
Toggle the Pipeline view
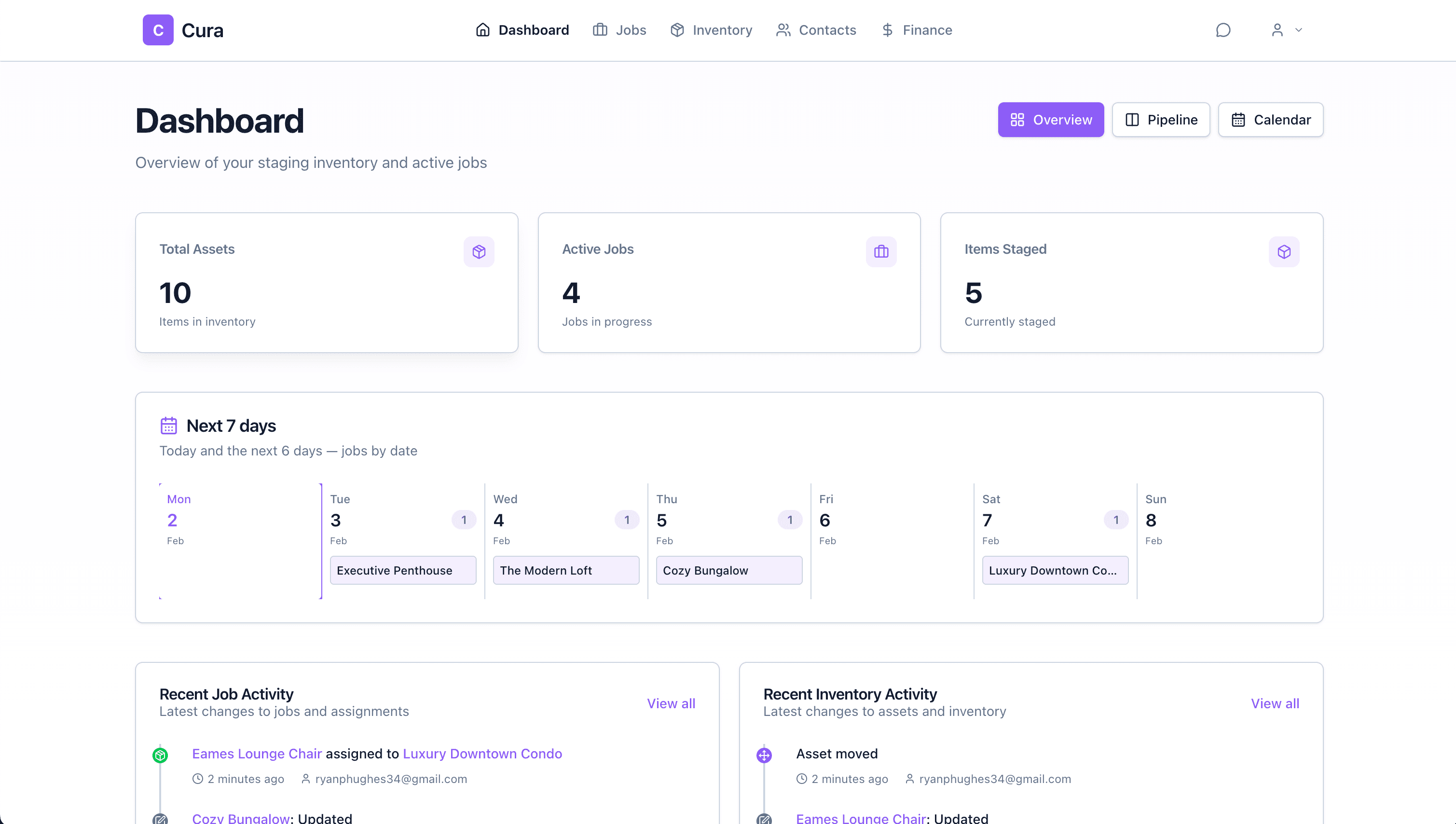pos(1160,120)
